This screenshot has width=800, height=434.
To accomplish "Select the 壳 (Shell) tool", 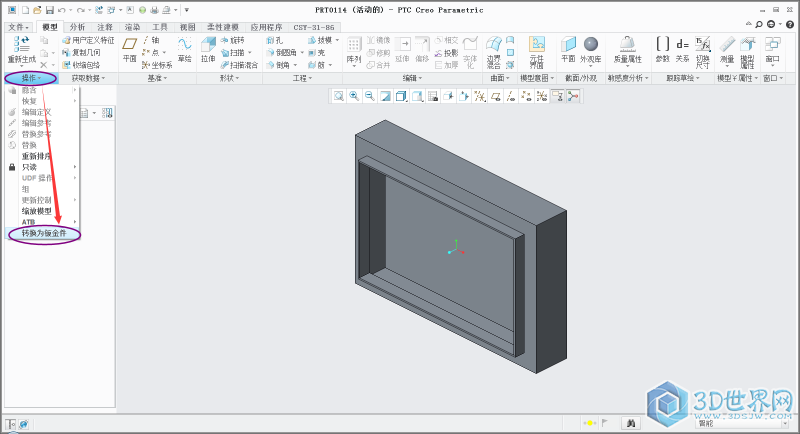I will click(316, 53).
